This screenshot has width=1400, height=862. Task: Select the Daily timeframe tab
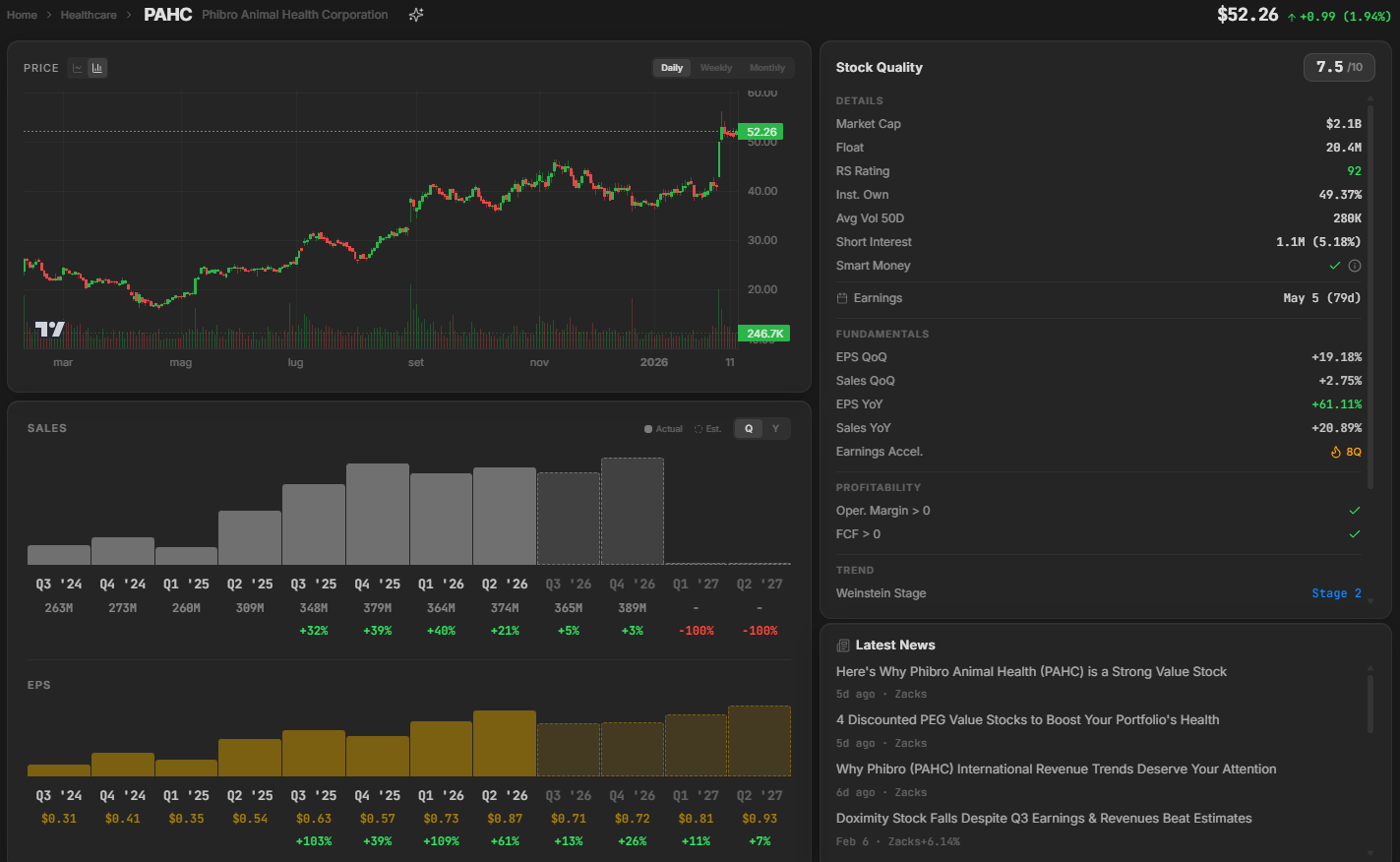click(672, 68)
